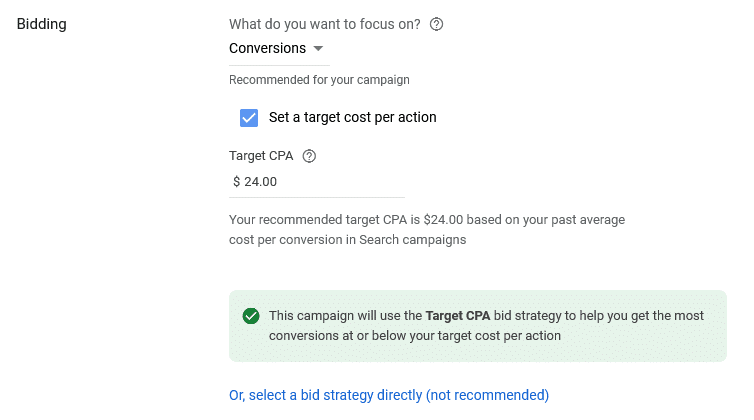Click the dollar sign in CPA field
This screenshot has width=754, height=420.
pos(236,182)
